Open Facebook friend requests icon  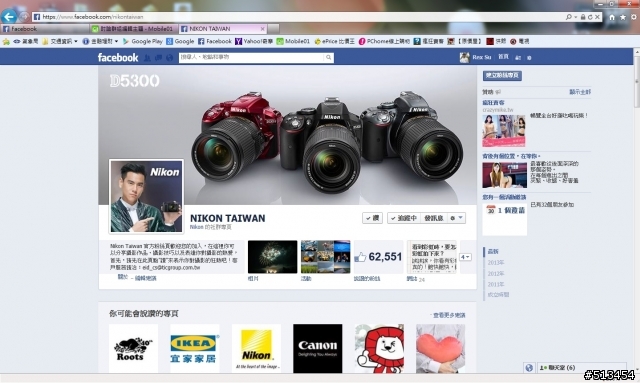147,58
